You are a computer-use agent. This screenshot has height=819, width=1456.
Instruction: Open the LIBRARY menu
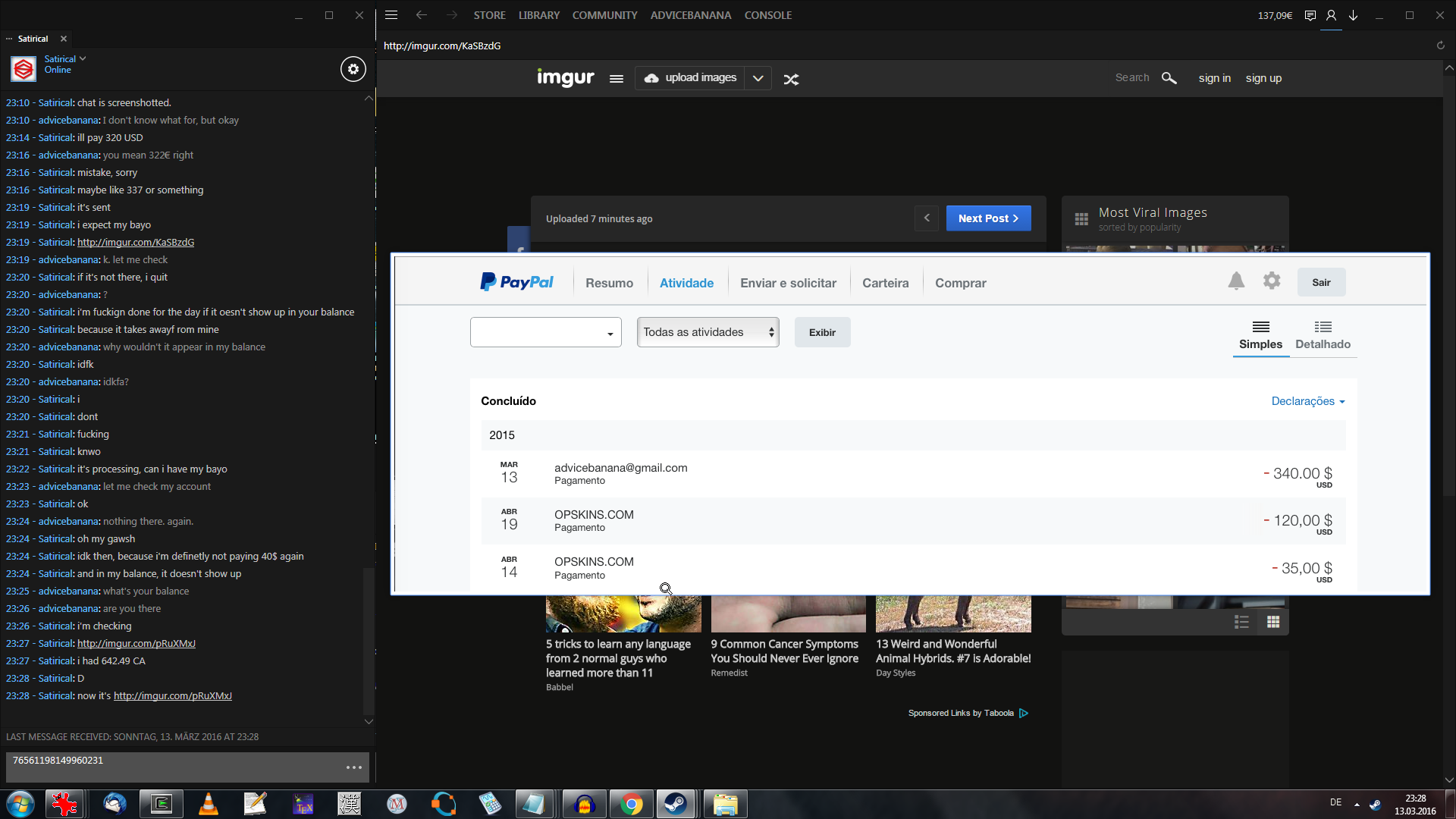click(x=538, y=15)
